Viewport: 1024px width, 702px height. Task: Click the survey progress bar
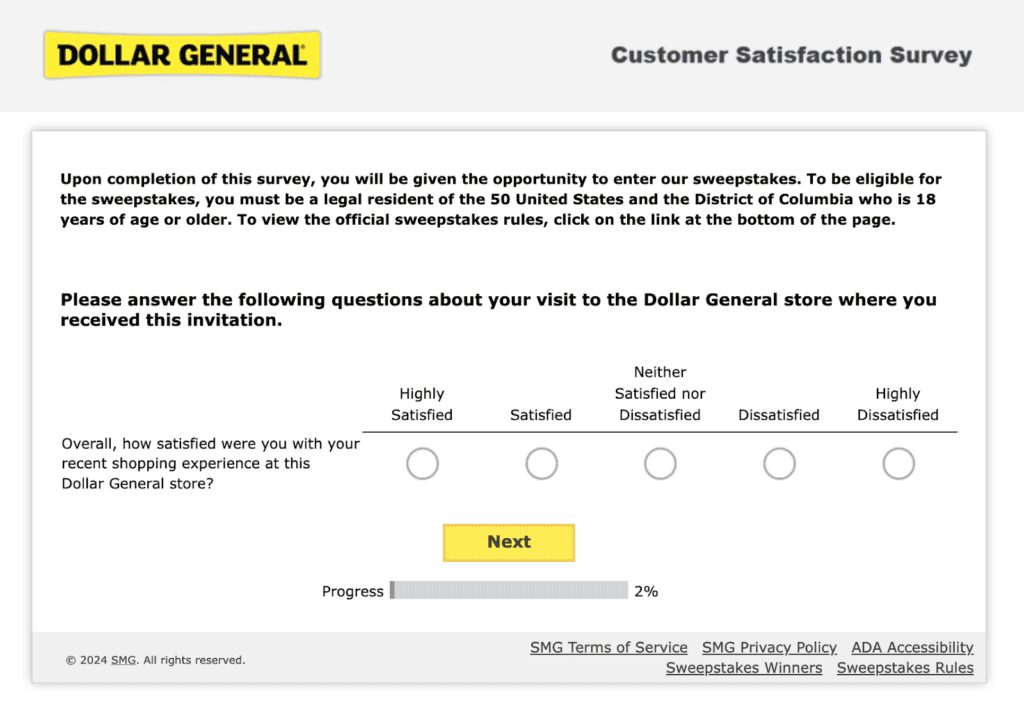pyautogui.click(x=509, y=591)
